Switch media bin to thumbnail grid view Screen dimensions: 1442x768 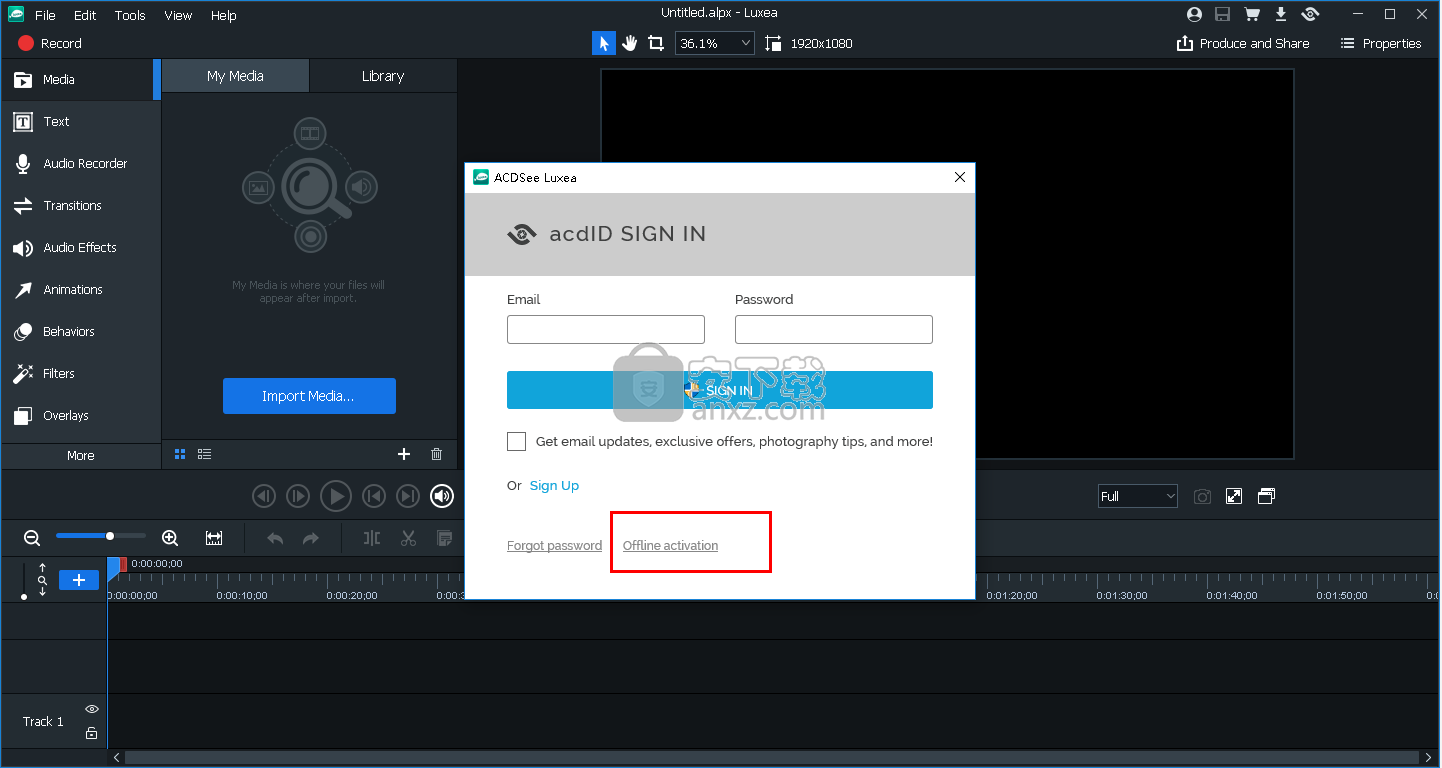[180, 454]
